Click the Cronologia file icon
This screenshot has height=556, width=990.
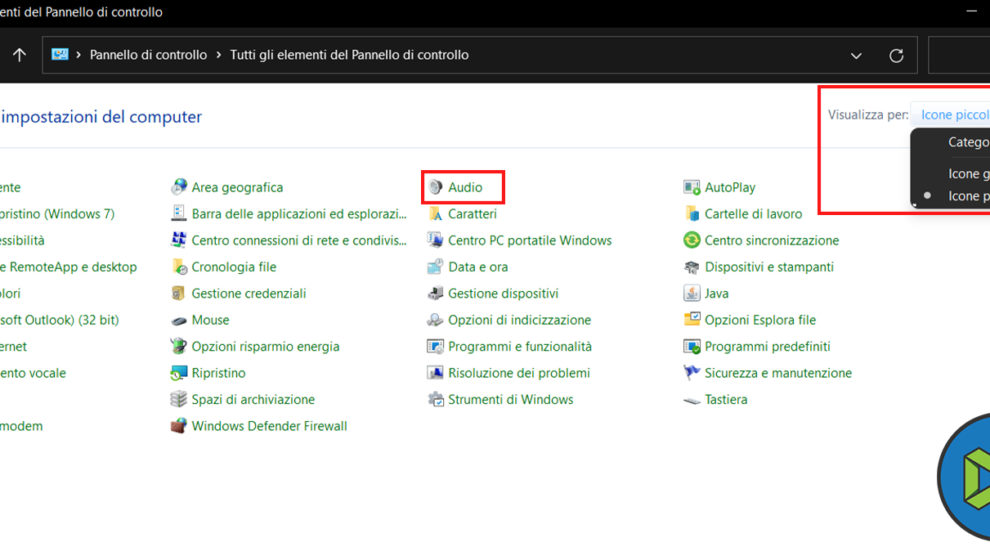[179, 266]
